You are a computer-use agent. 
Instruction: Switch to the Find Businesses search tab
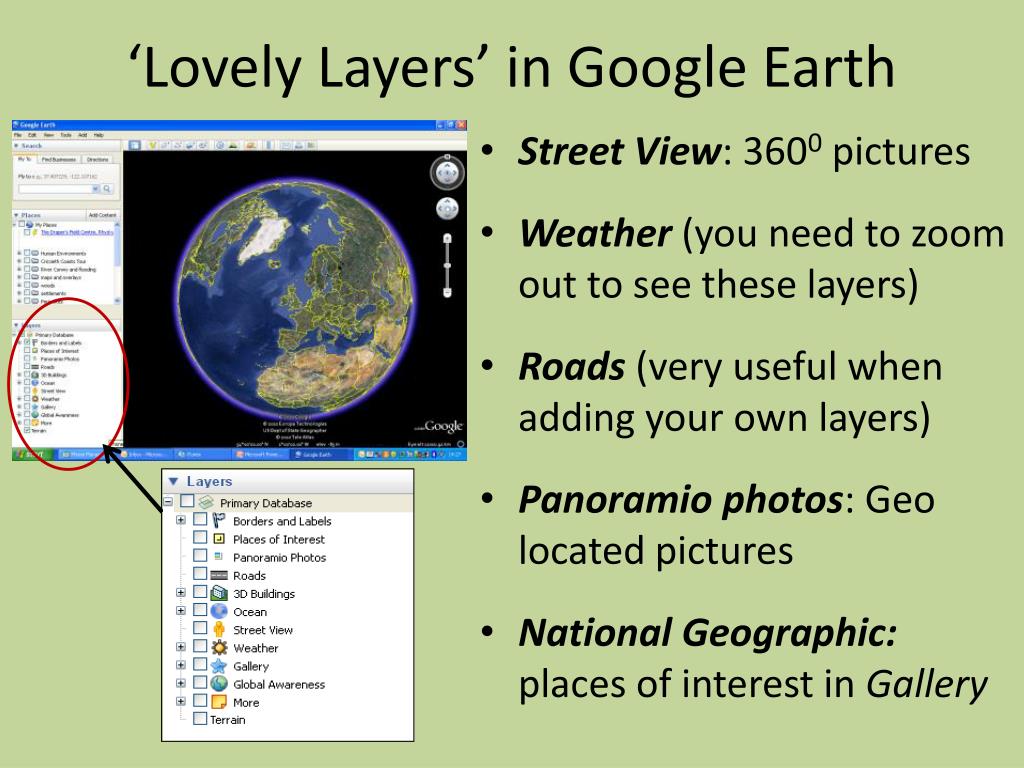point(59,159)
